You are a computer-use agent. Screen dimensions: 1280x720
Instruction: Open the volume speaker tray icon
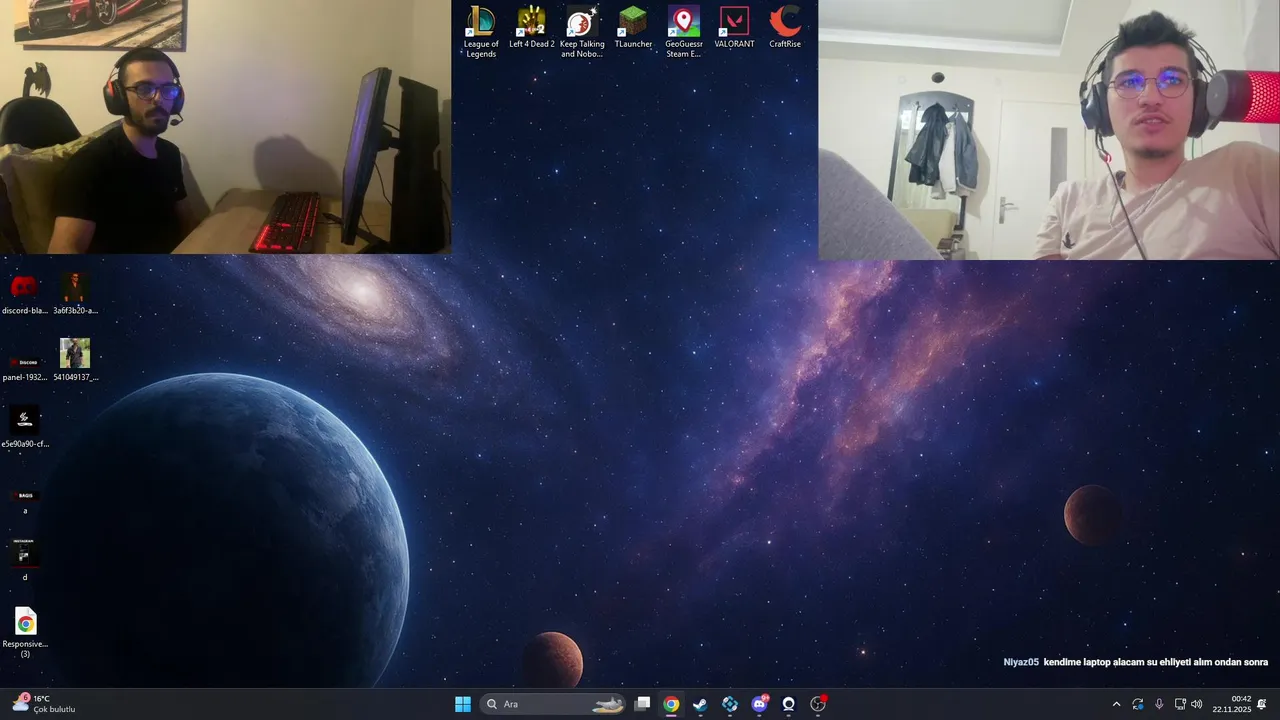[1197, 704]
